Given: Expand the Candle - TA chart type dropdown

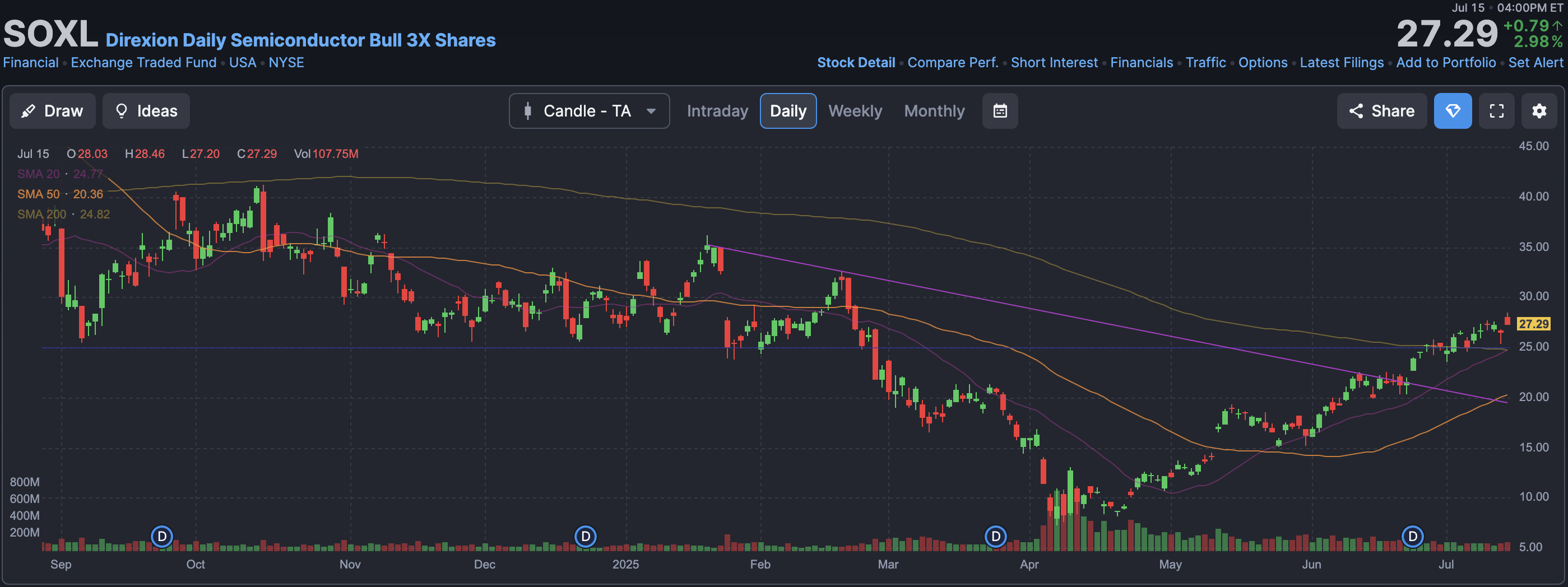Looking at the screenshot, I should tap(589, 111).
